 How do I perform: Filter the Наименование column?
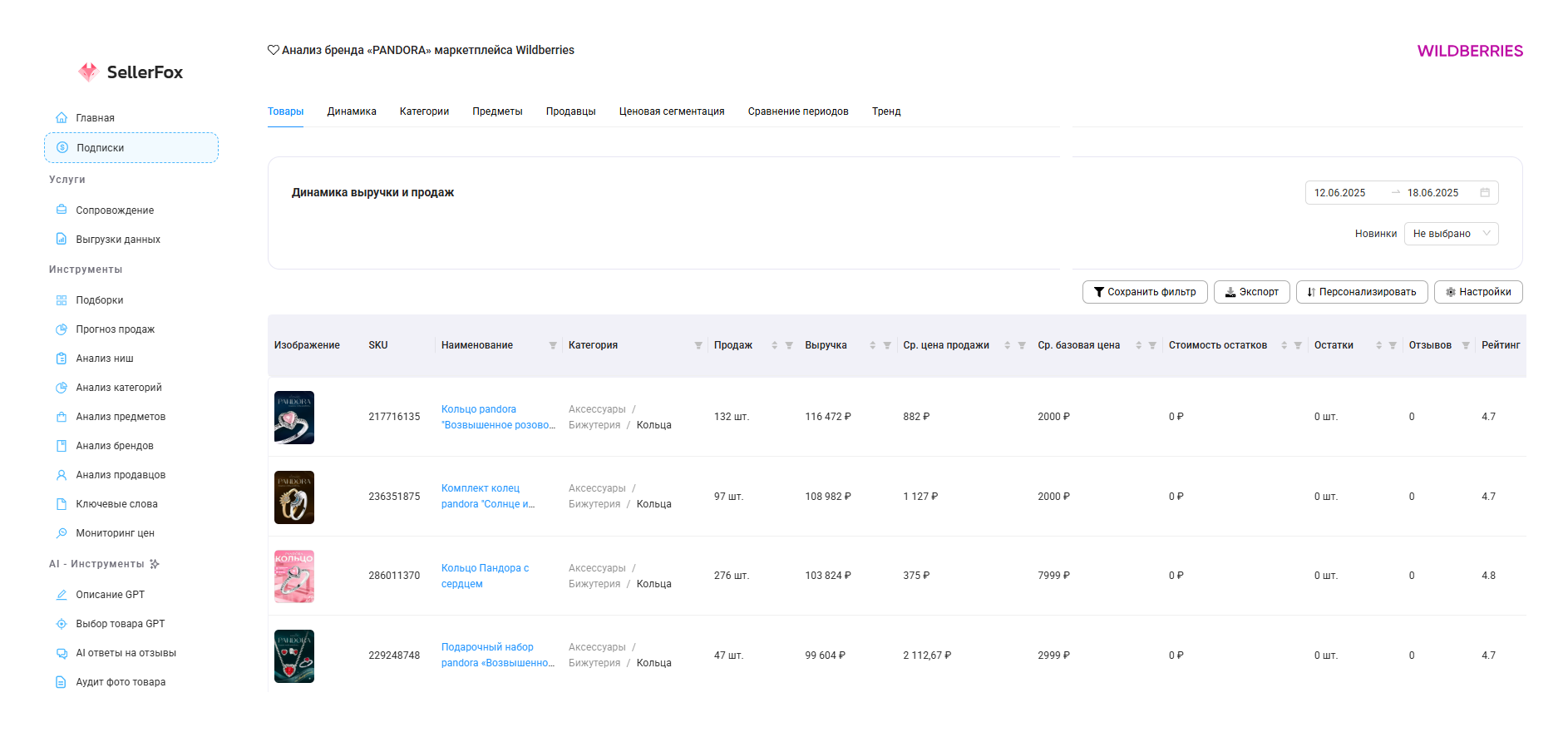[x=553, y=345]
